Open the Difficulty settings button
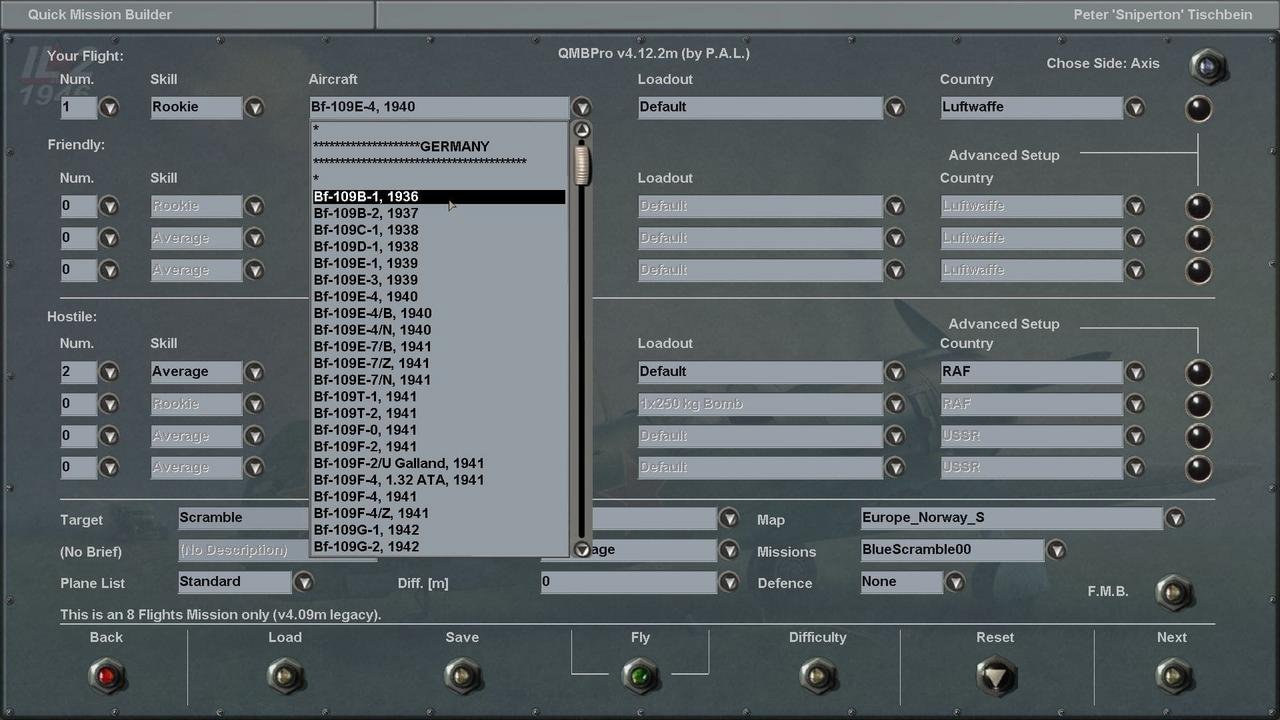The width and height of the screenshot is (1280, 720). [817, 676]
